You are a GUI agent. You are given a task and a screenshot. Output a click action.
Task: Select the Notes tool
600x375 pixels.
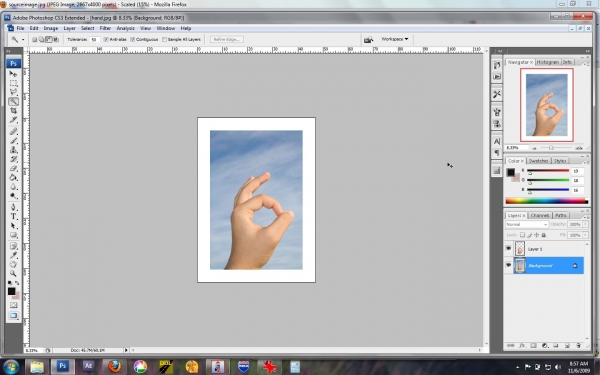pyautogui.click(x=13, y=246)
